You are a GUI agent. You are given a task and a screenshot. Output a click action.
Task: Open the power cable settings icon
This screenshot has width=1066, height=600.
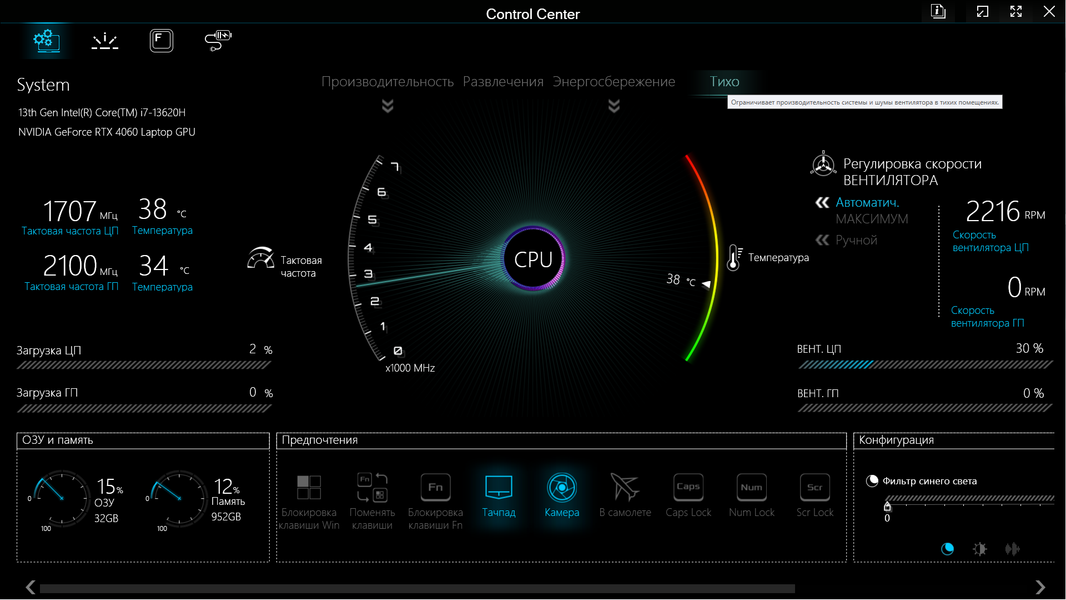click(x=218, y=41)
